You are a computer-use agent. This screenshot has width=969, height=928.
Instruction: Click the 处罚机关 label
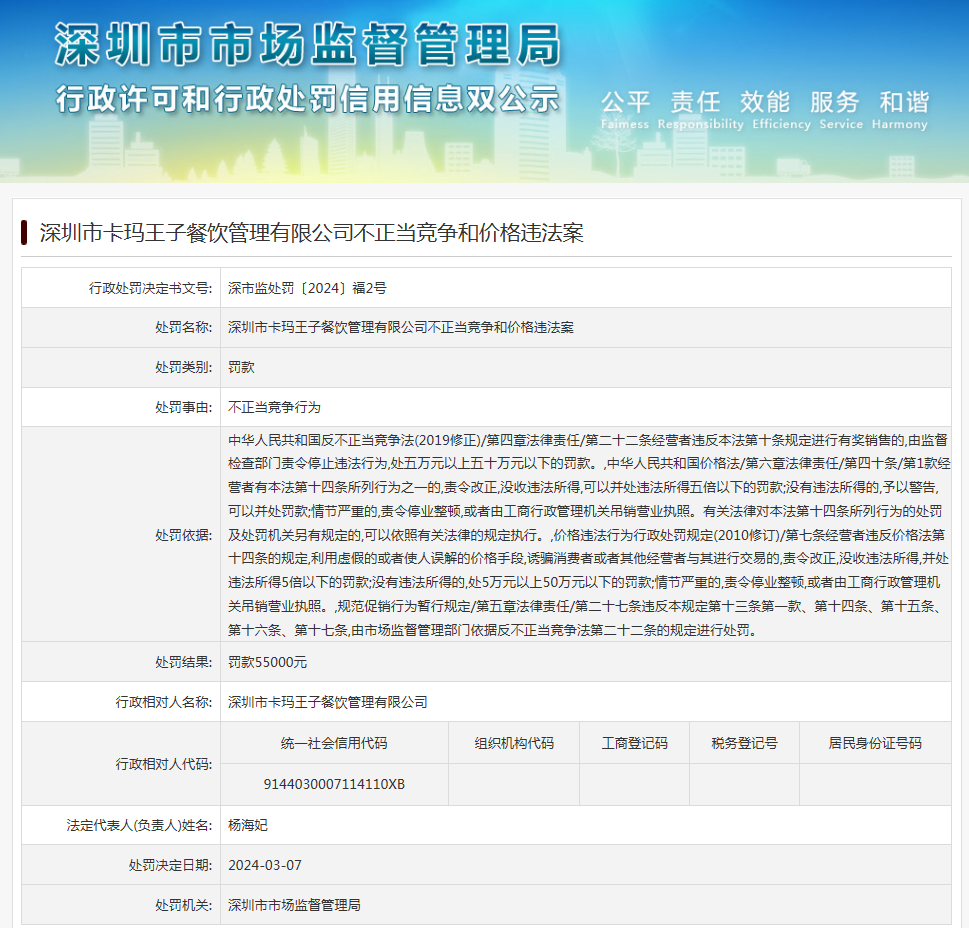click(184, 905)
